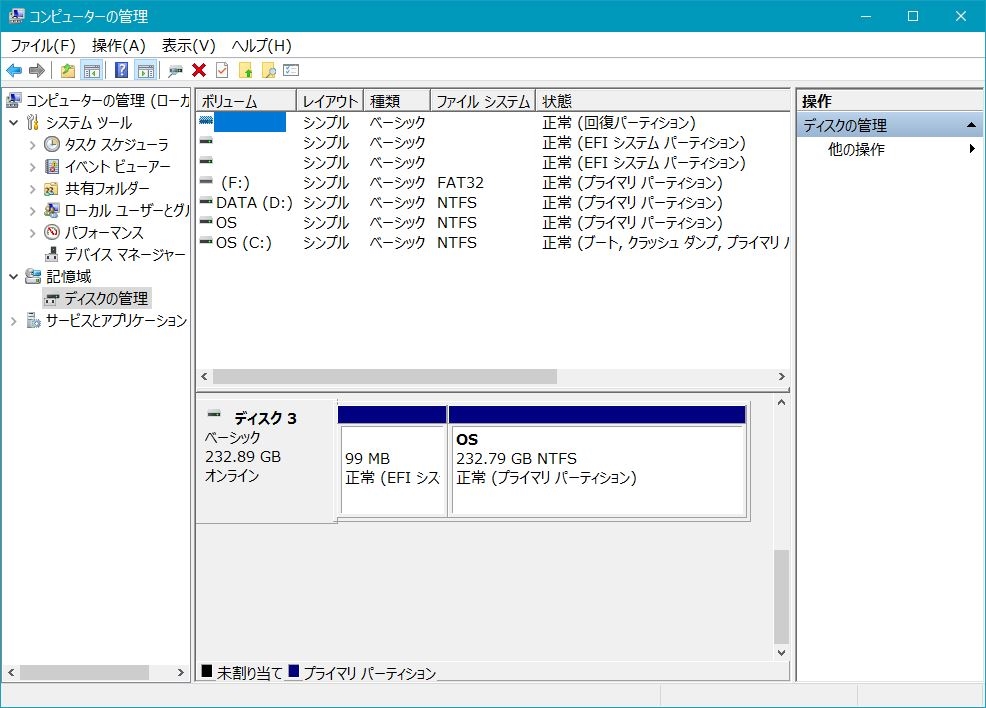Open the 操作(A) menu
The width and height of the screenshot is (986, 708).
tap(119, 46)
